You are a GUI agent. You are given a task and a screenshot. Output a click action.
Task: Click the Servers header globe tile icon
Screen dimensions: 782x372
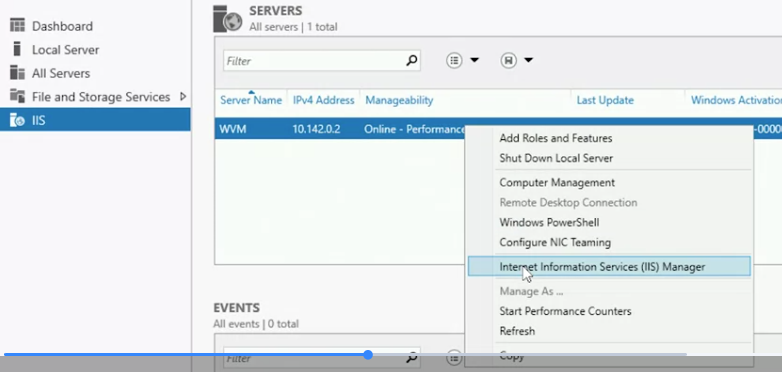227,19
